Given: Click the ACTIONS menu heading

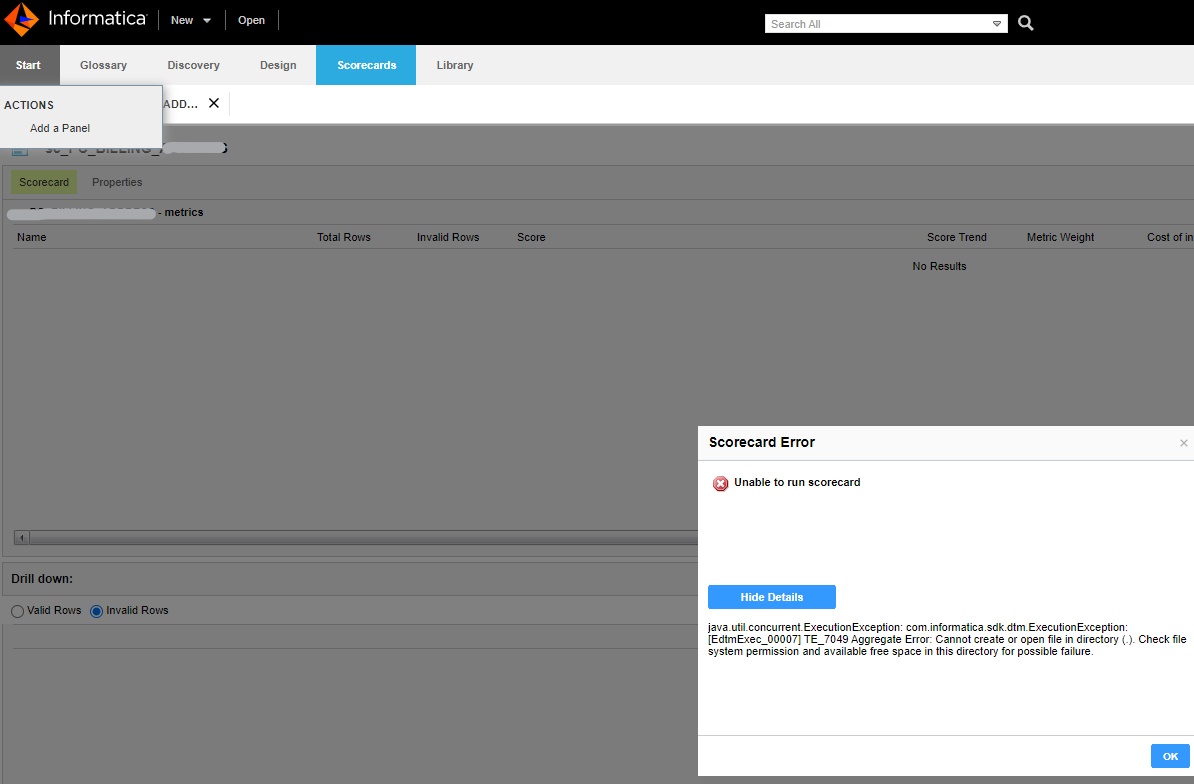Looking at the screenshot, I should click(29, 105).
